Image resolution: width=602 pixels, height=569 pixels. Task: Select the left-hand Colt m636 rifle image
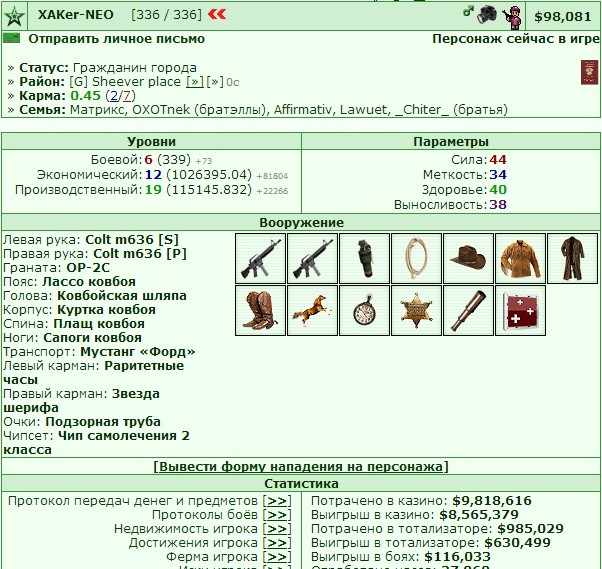(260, 258)
